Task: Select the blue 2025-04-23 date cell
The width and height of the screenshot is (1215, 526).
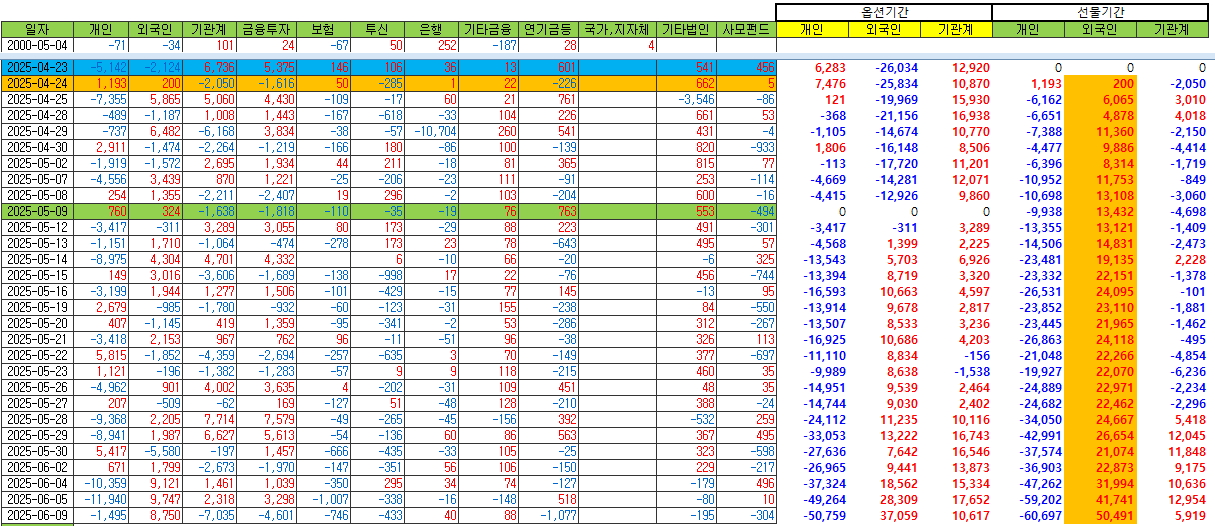Action: pyautogui.click(x=37, y=66)
